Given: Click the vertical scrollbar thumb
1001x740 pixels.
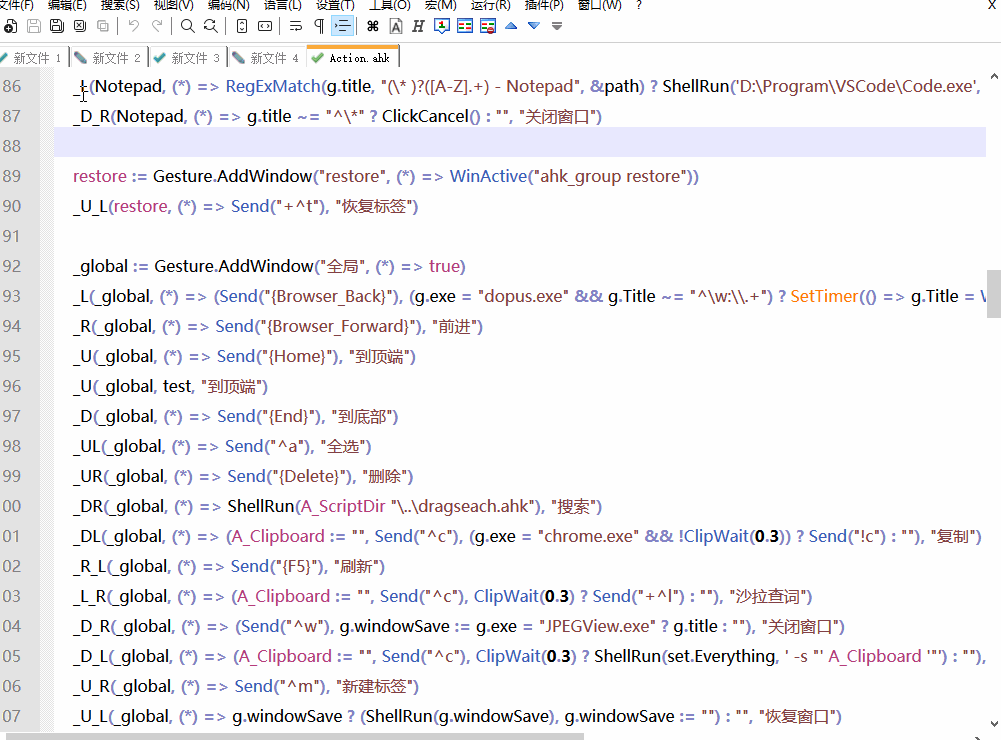Looking at the screenshot, I should (994, 293).
